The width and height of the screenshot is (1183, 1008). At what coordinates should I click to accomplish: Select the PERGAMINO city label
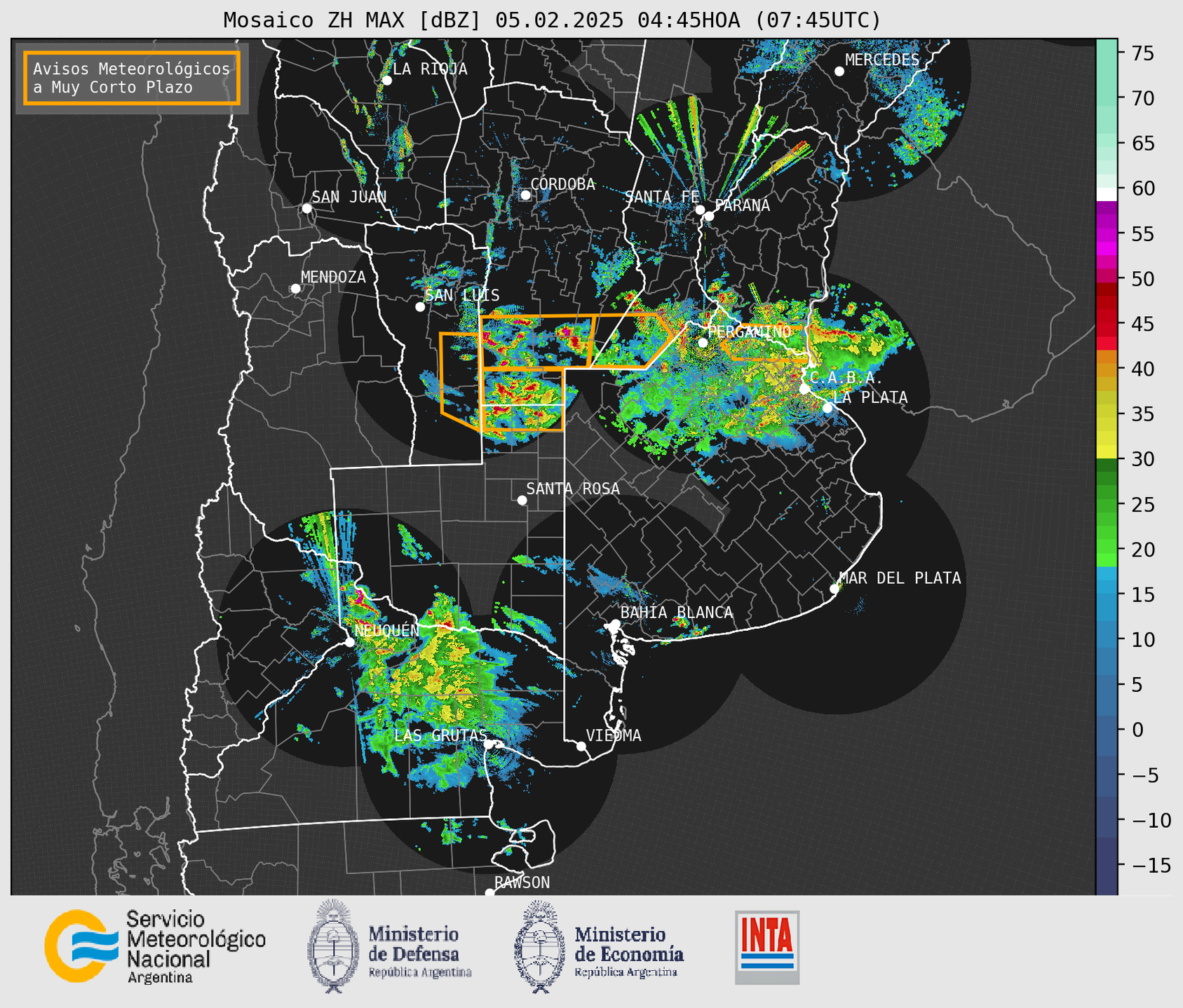(x=750, y=332)
